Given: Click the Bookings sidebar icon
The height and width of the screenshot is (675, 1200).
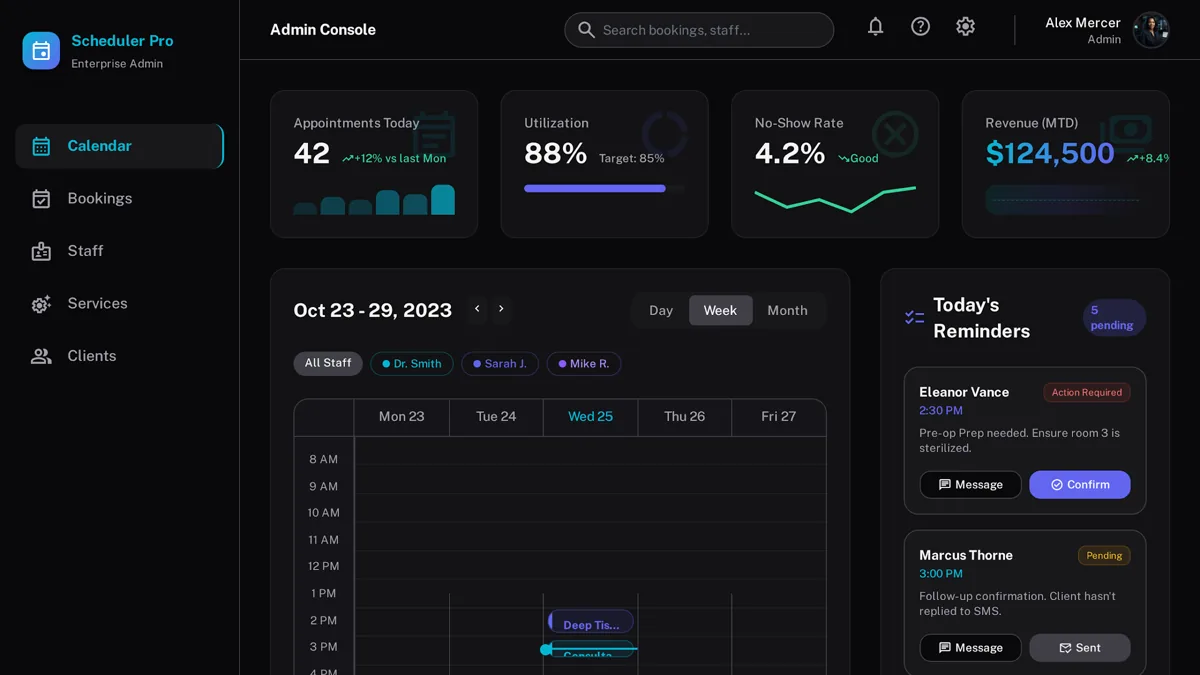Looking at the screenshot, I should pos(41,199).
